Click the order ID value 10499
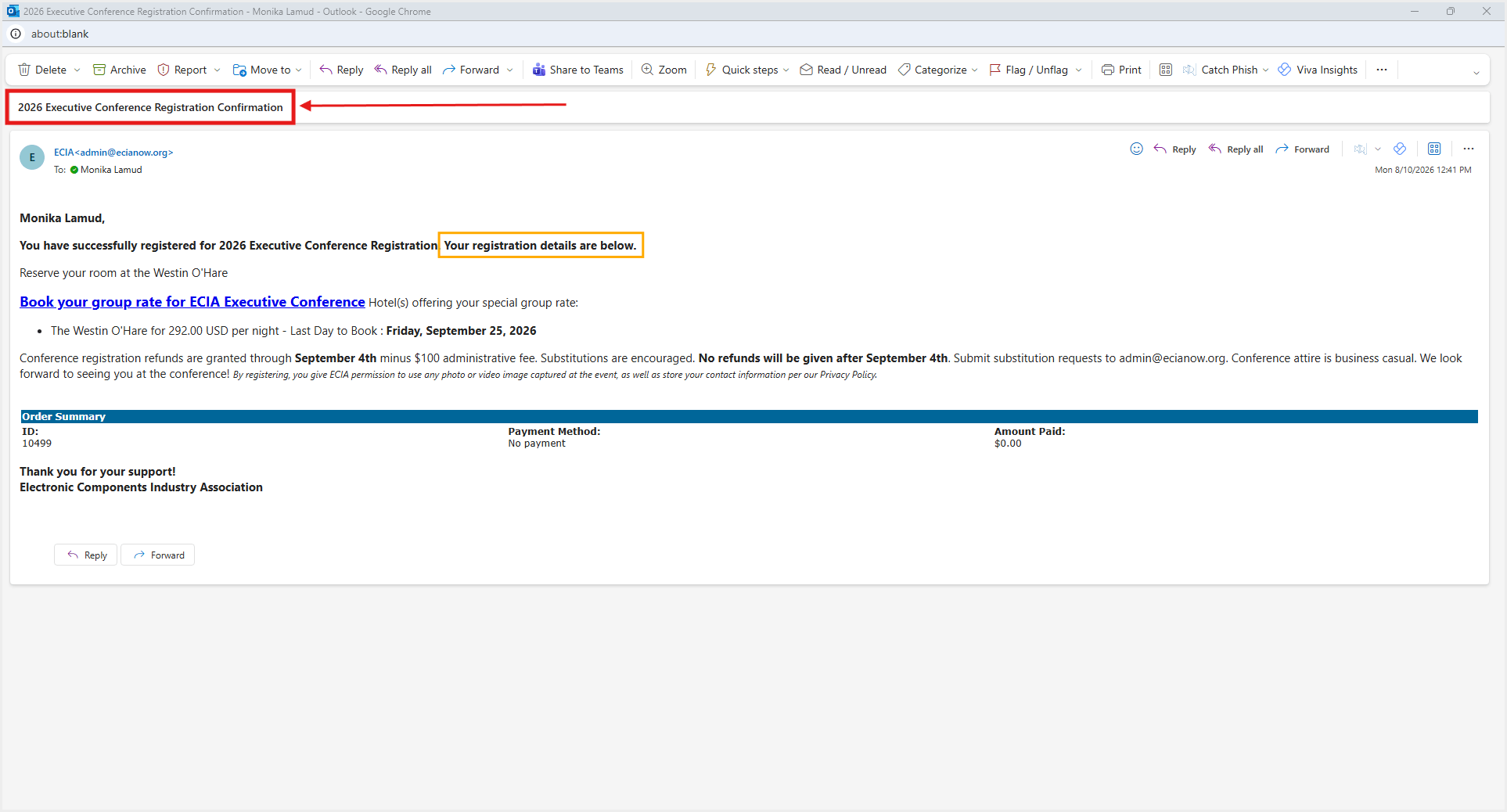Viewport: 1507px width, 812px height. pos(37,444)
